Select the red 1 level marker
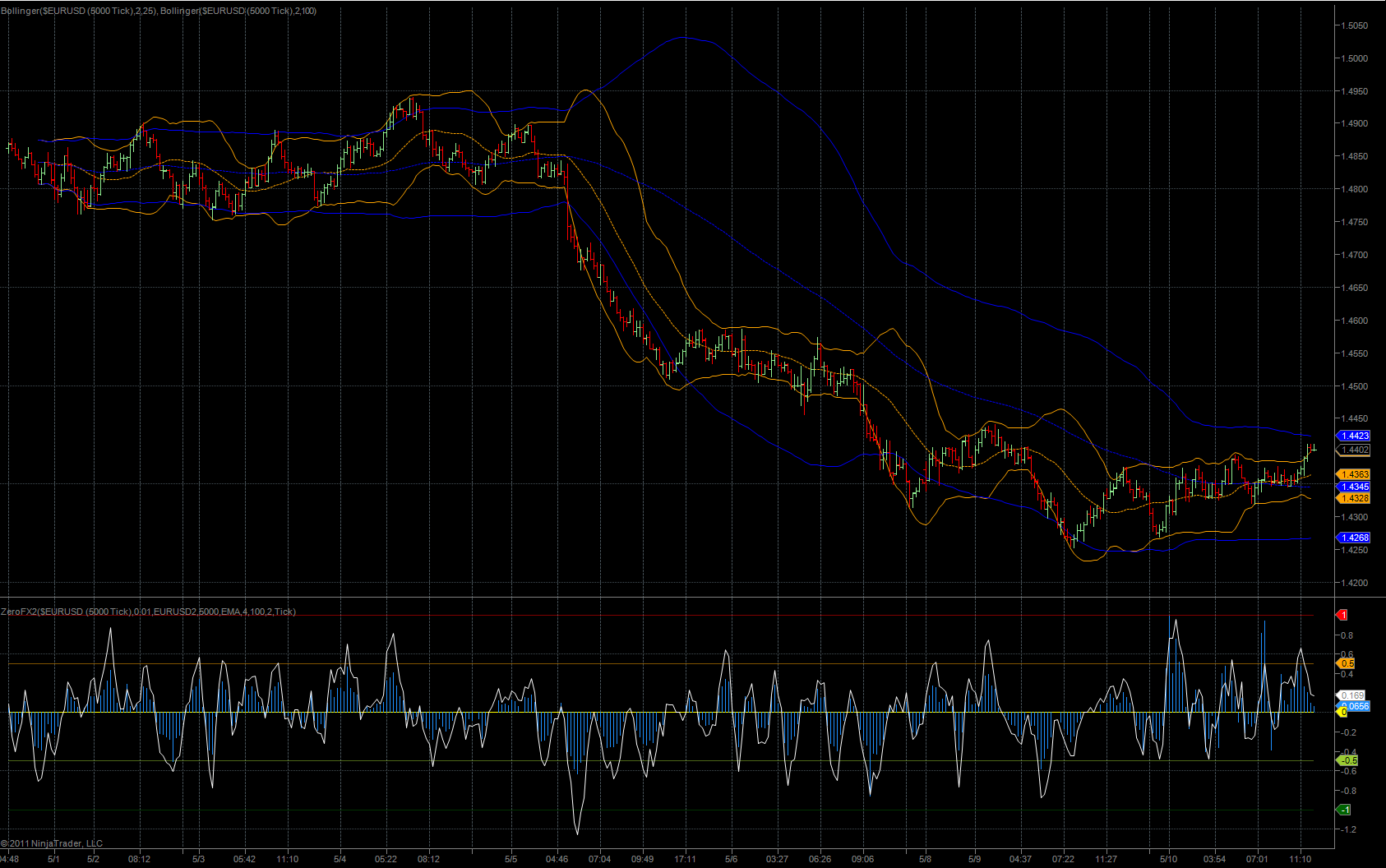 point(1343,615)
